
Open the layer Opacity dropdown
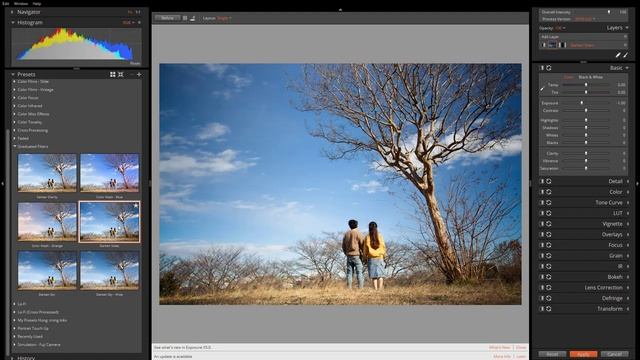(x=560, y=28)
